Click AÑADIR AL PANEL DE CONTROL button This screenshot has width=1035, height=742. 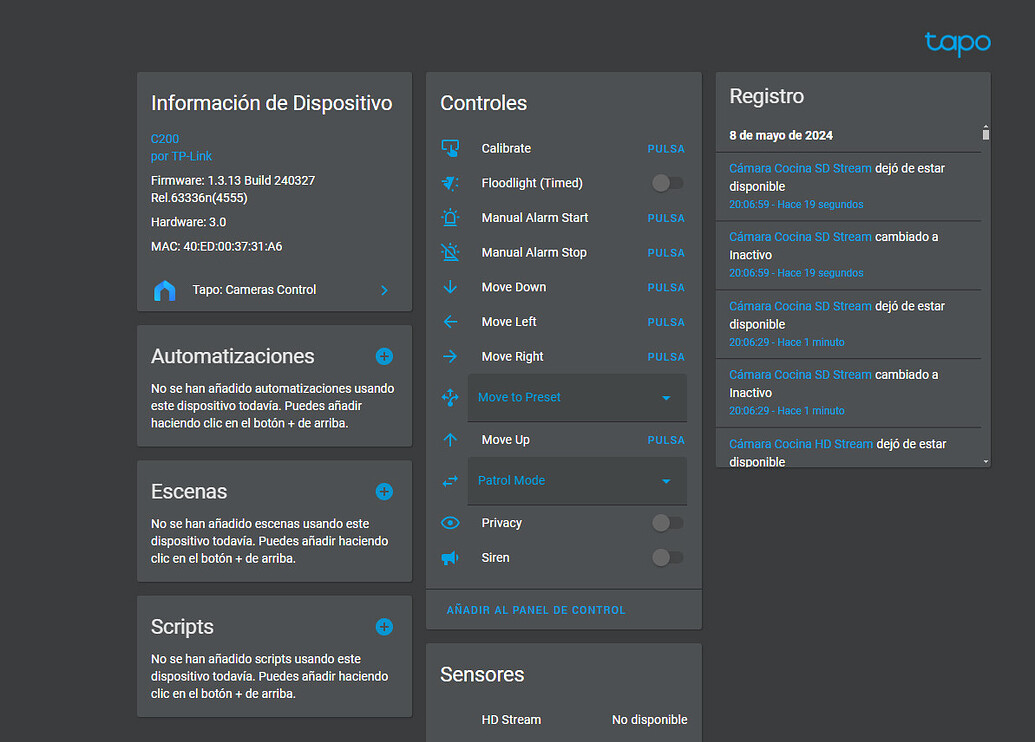536,610
